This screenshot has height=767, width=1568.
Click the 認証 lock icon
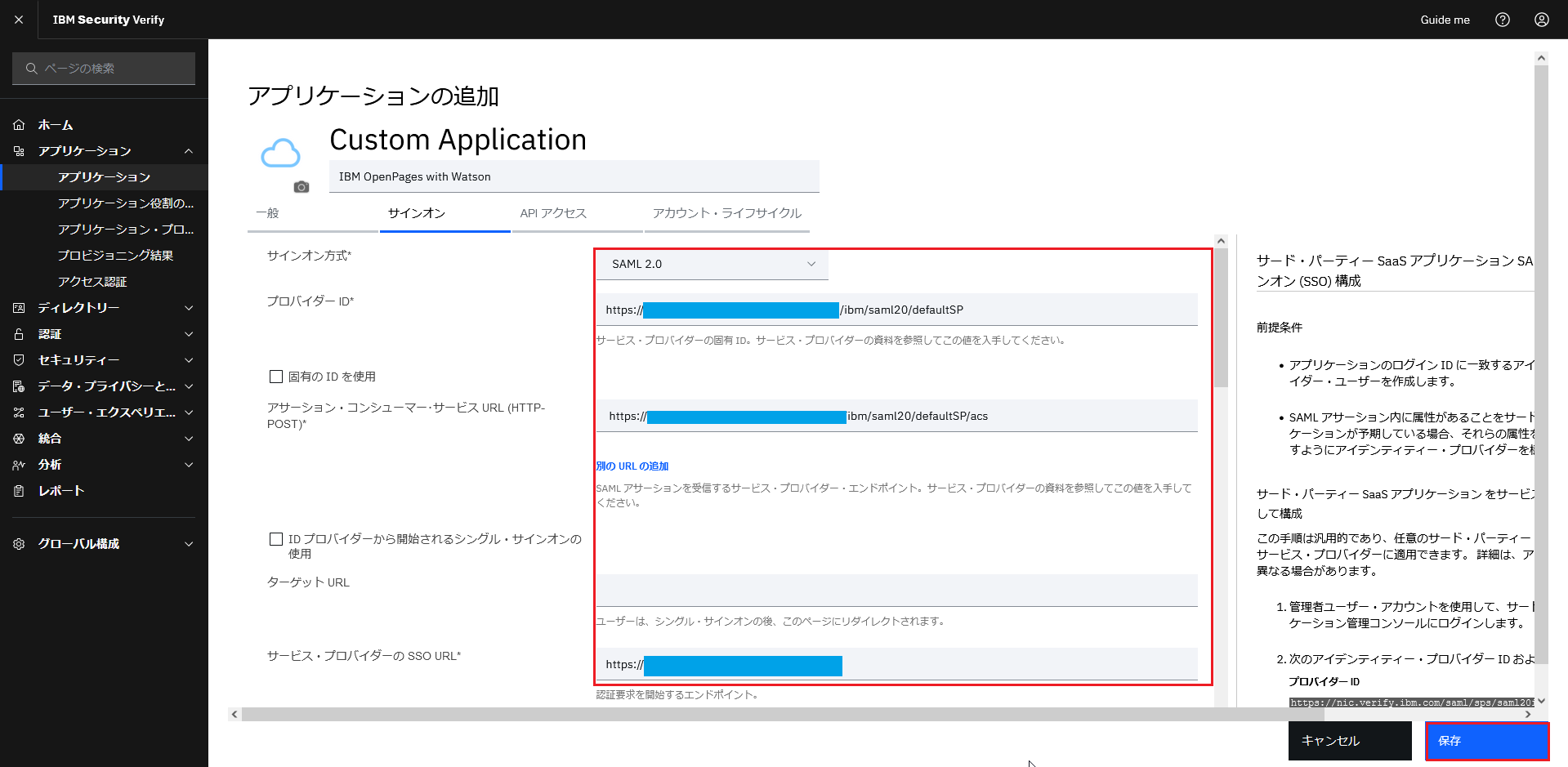click(x=19, y=334)
